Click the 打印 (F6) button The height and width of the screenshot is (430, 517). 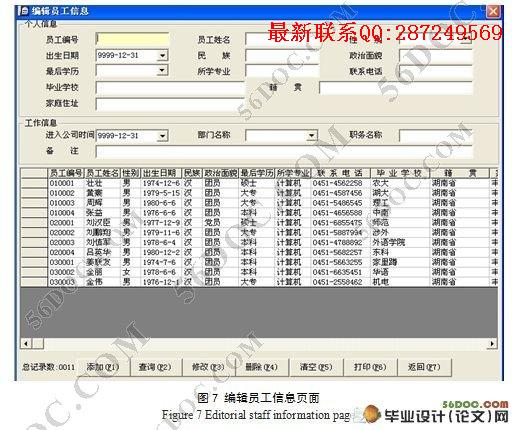click(x=370, y=367)
